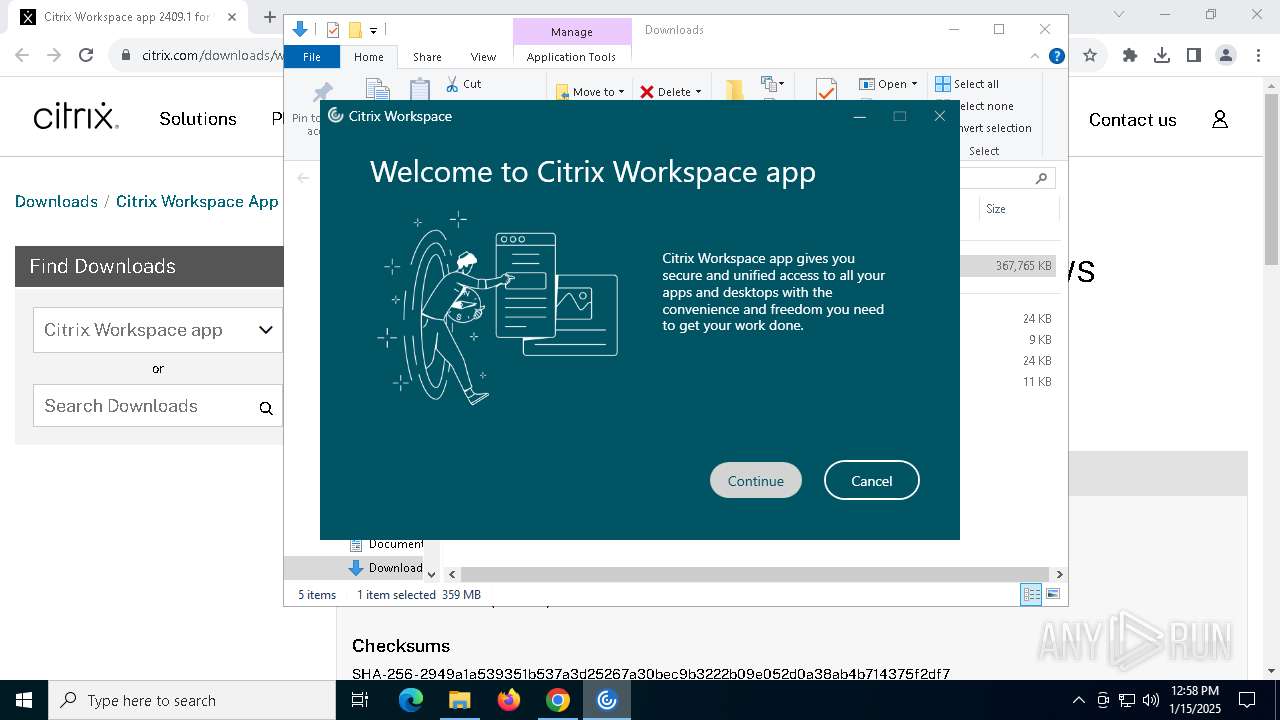Click search magnifier in Search Downloads
This screenshot has height=720, width=1280.
[266, 408]
